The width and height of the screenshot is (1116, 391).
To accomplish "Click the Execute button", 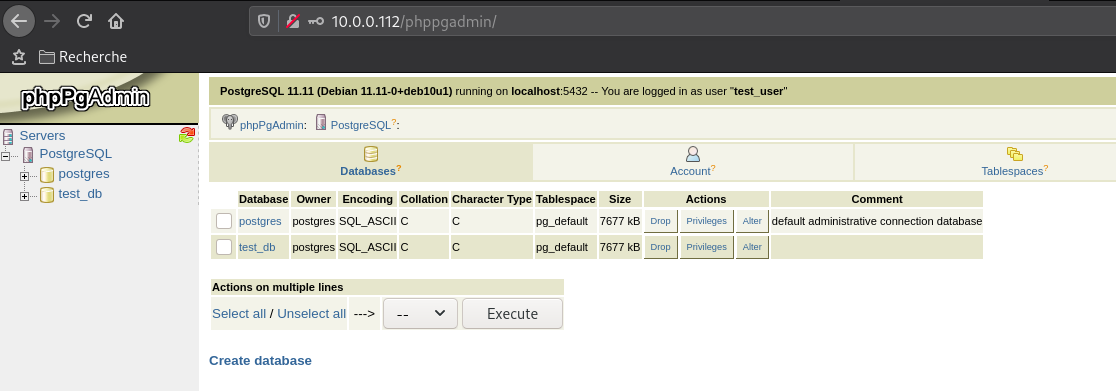I will [x=512, y=313].
